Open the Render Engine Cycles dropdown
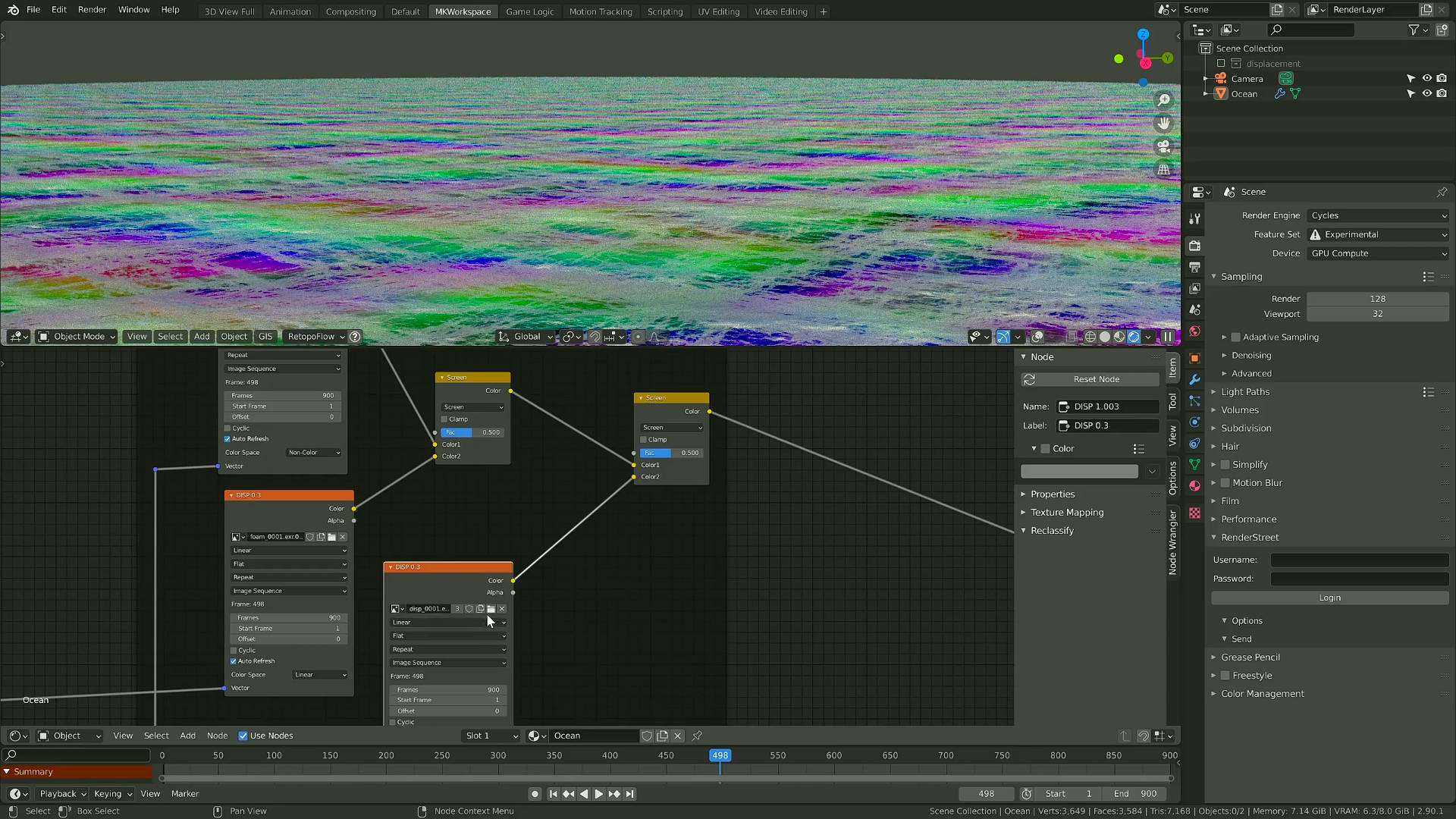Viewport: 1456px width, 819px height. [1378, 215]
